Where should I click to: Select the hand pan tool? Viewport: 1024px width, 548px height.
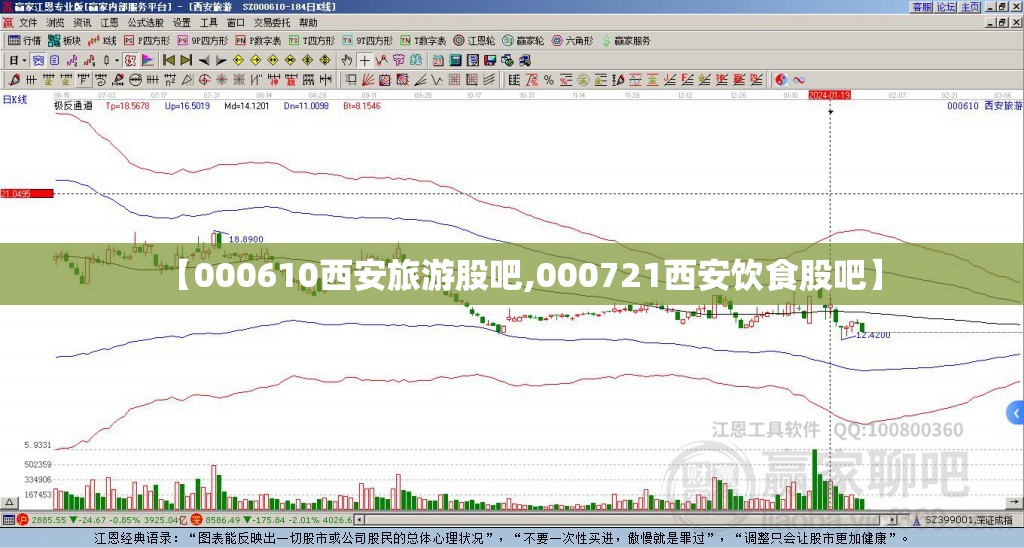pyautogui.click(x=347, y=60)
